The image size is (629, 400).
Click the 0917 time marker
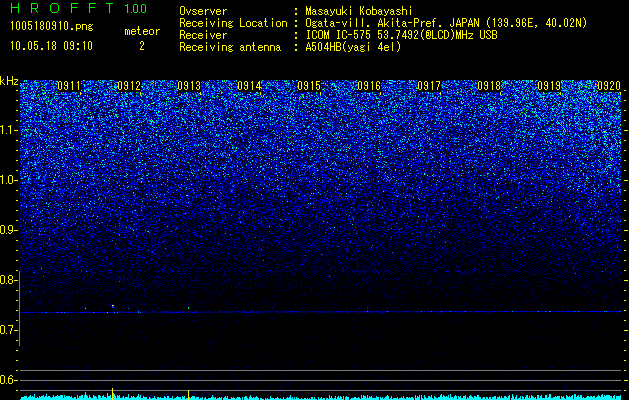click(x=429, y=86)
